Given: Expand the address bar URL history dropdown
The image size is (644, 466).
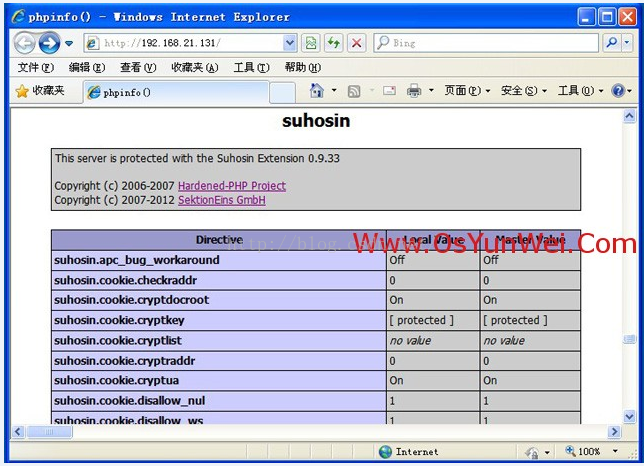Looking at the screenshot, I should (290, 43).
